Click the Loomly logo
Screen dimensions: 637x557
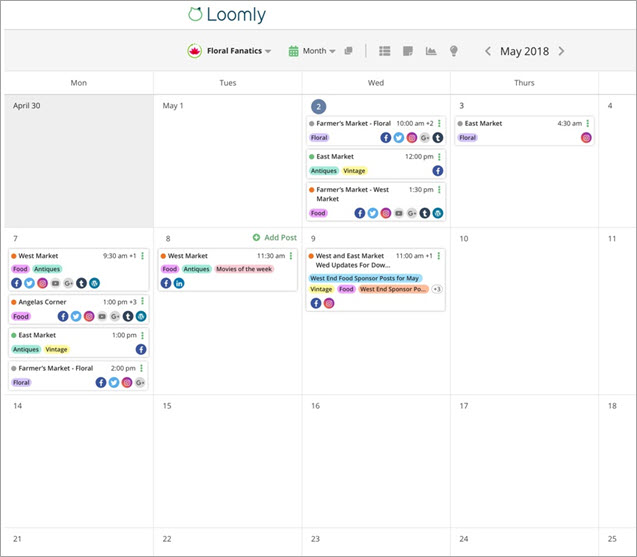pyautogui.click(x=226, y=16)
